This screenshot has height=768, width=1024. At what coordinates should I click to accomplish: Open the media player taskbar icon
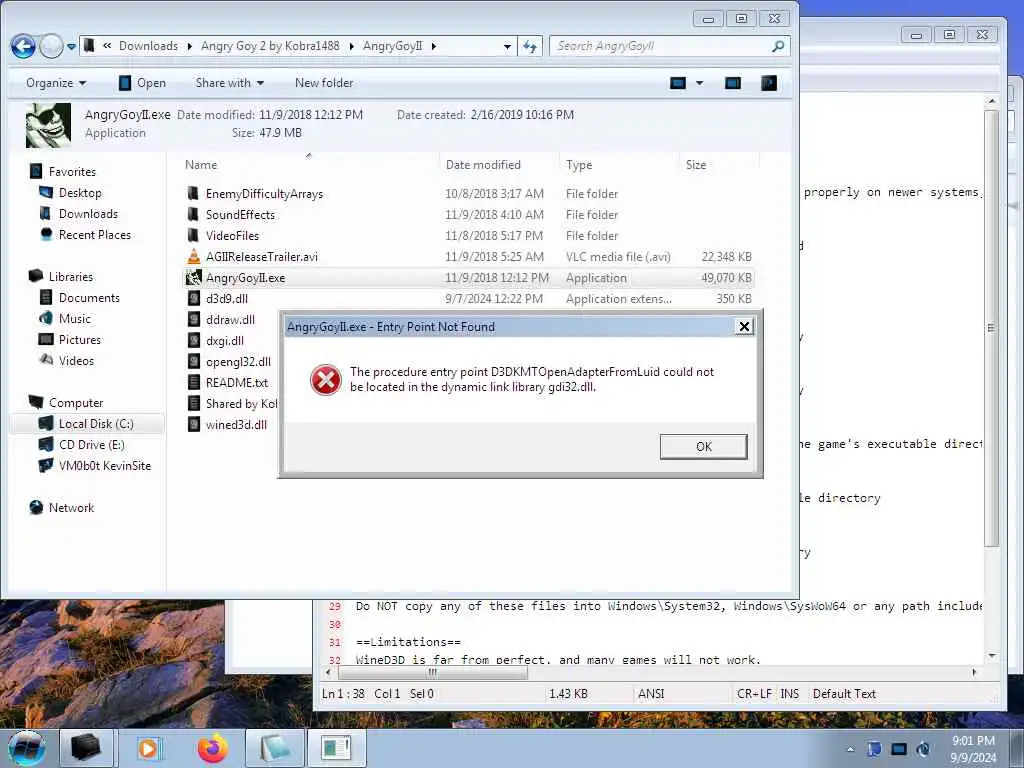pyautogui.click(x=148, y=748)
